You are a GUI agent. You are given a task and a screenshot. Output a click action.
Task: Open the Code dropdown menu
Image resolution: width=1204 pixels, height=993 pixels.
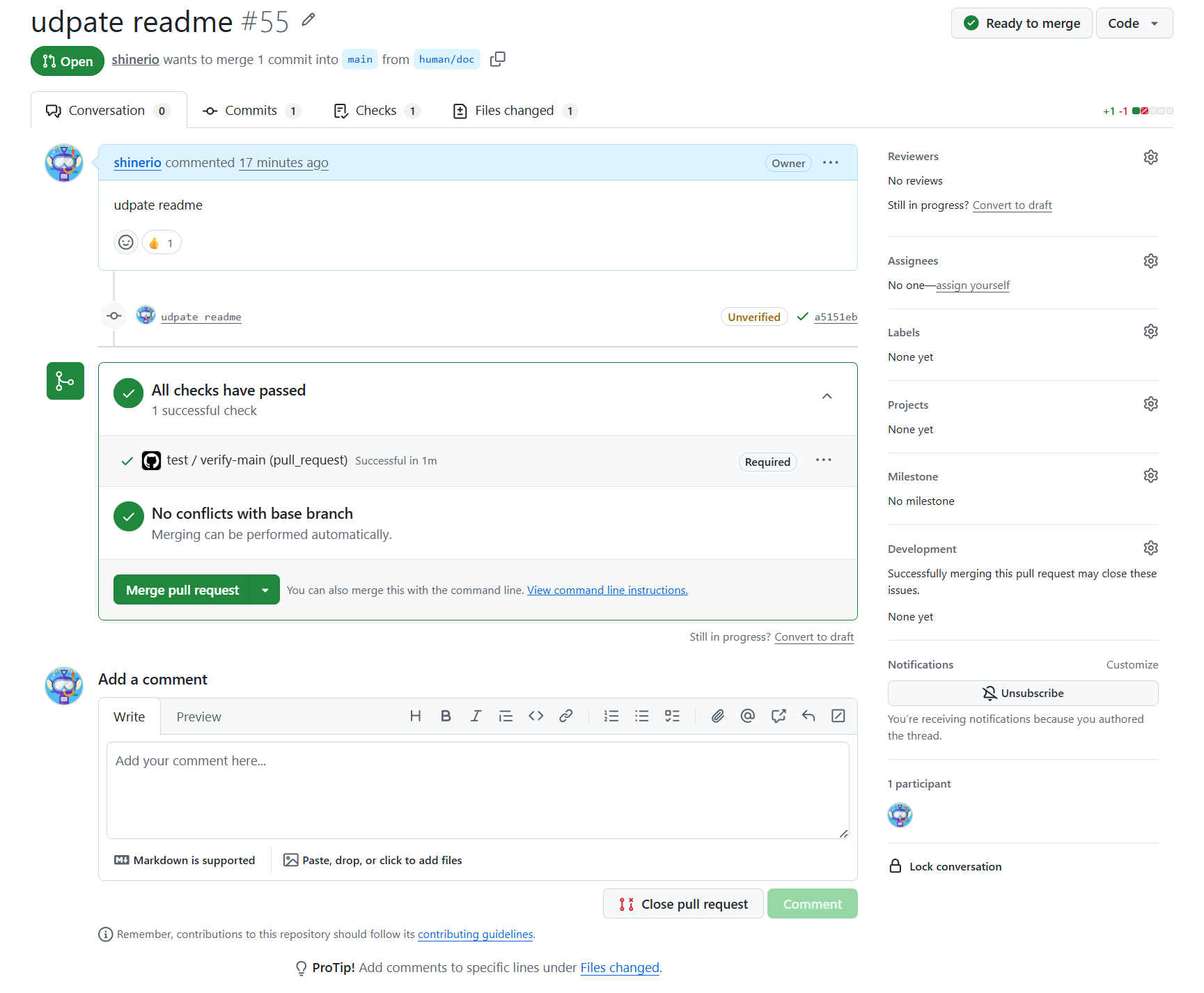(1134, 23)
